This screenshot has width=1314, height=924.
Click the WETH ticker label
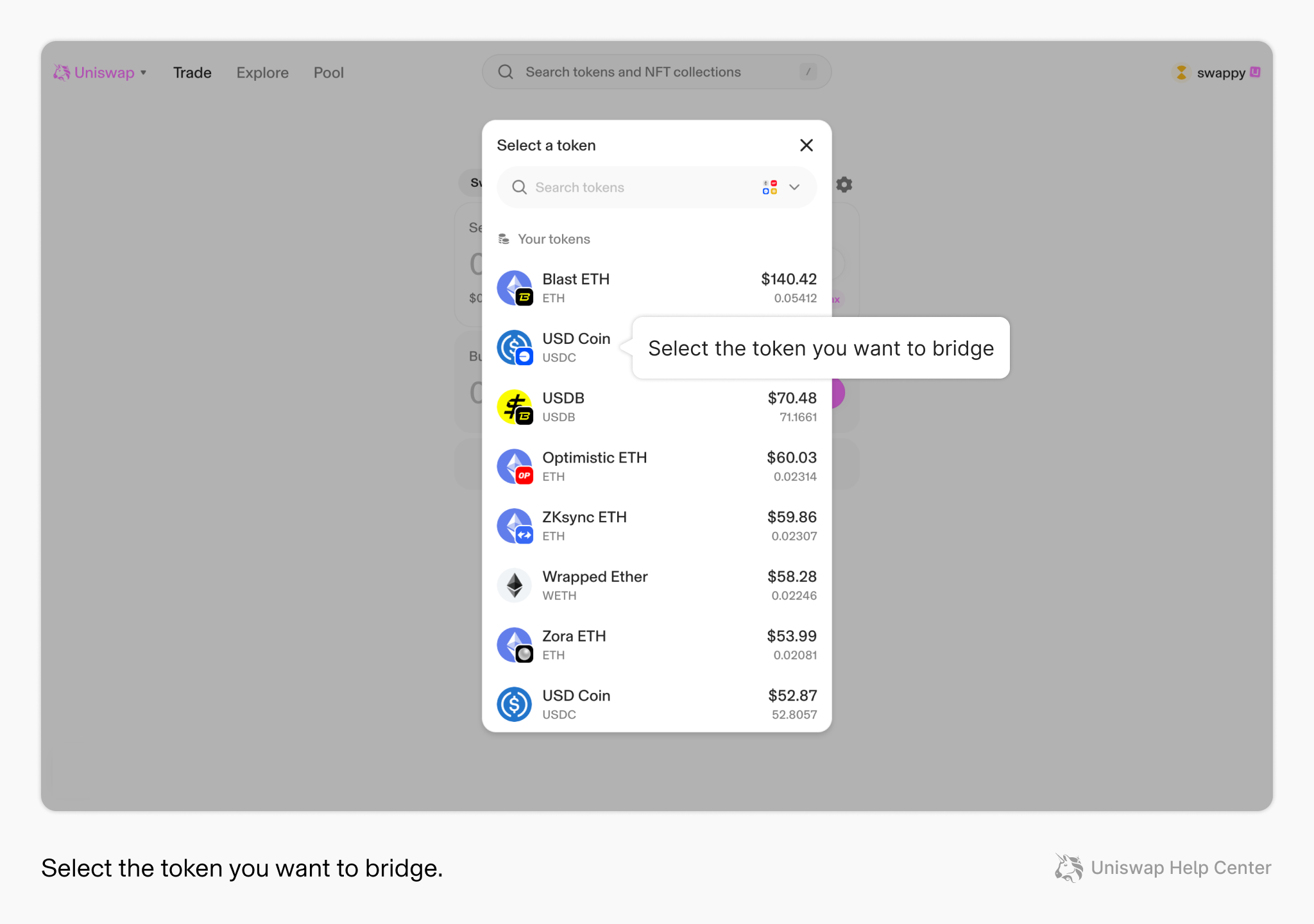point(559,595)
